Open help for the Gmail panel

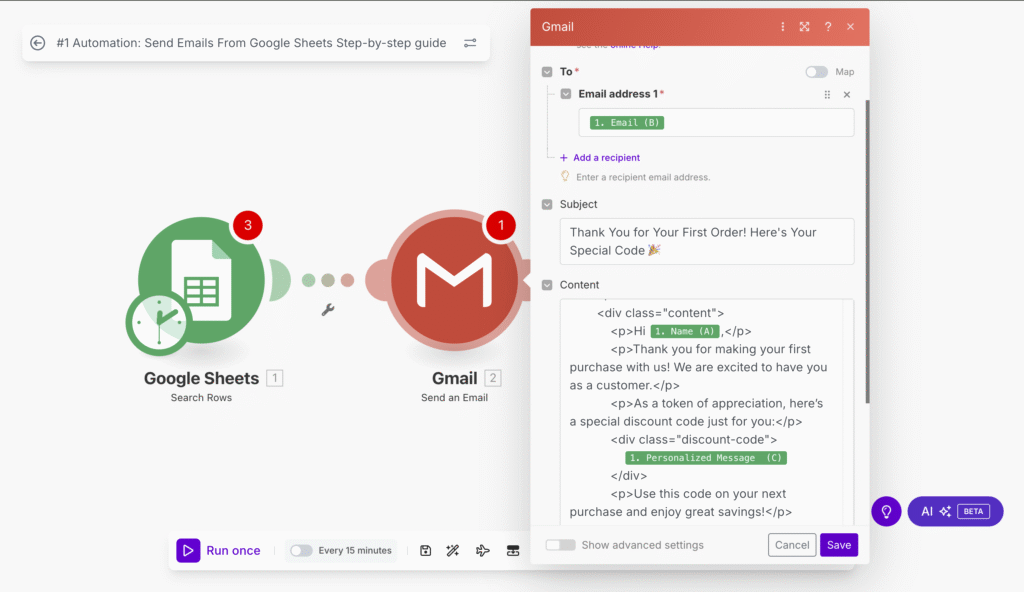(x=828, y=27)
